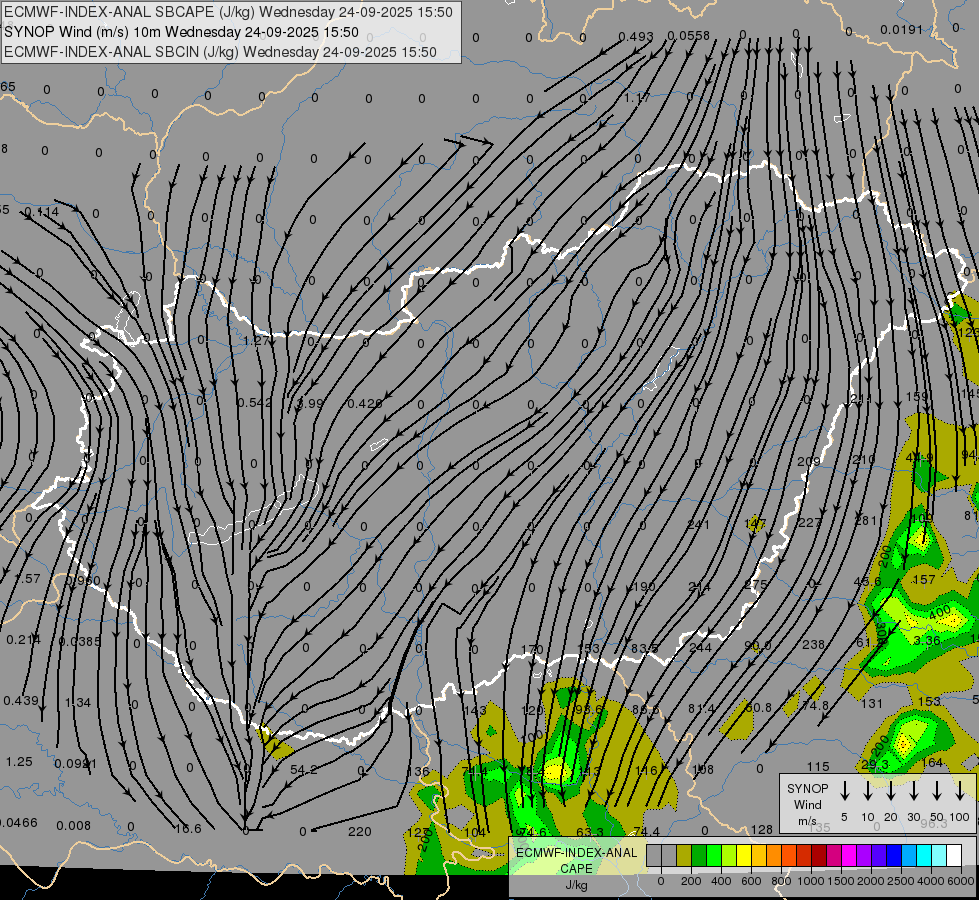Click the map value 3.99
The height and width of the screenshot is (900, 979).
click(x=310, y=403)
